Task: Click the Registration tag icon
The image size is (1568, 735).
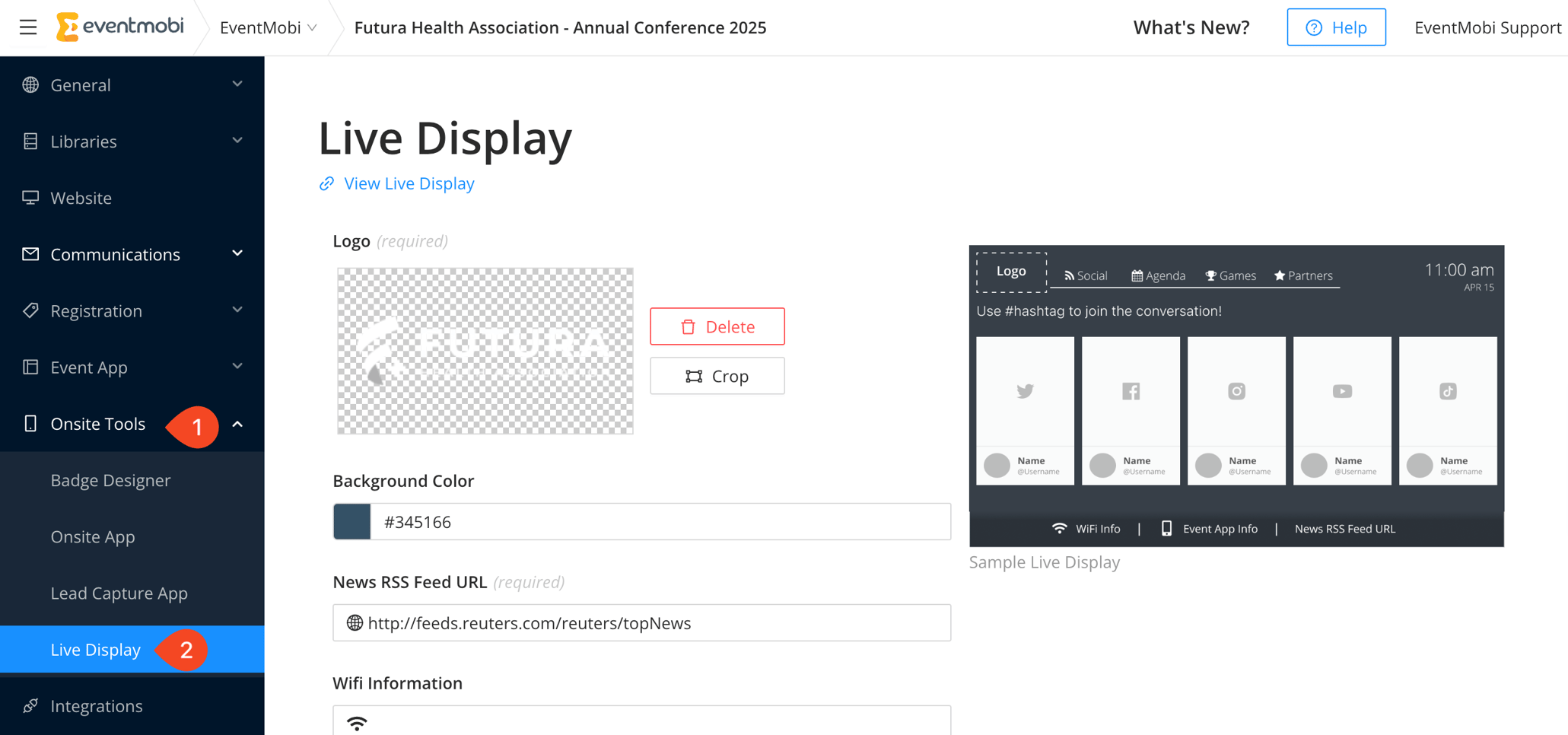Action: pos(30,310)
